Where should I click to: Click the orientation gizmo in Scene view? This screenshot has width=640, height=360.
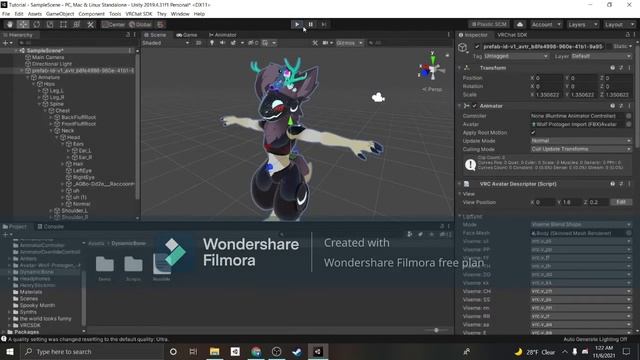click(432, 69)
